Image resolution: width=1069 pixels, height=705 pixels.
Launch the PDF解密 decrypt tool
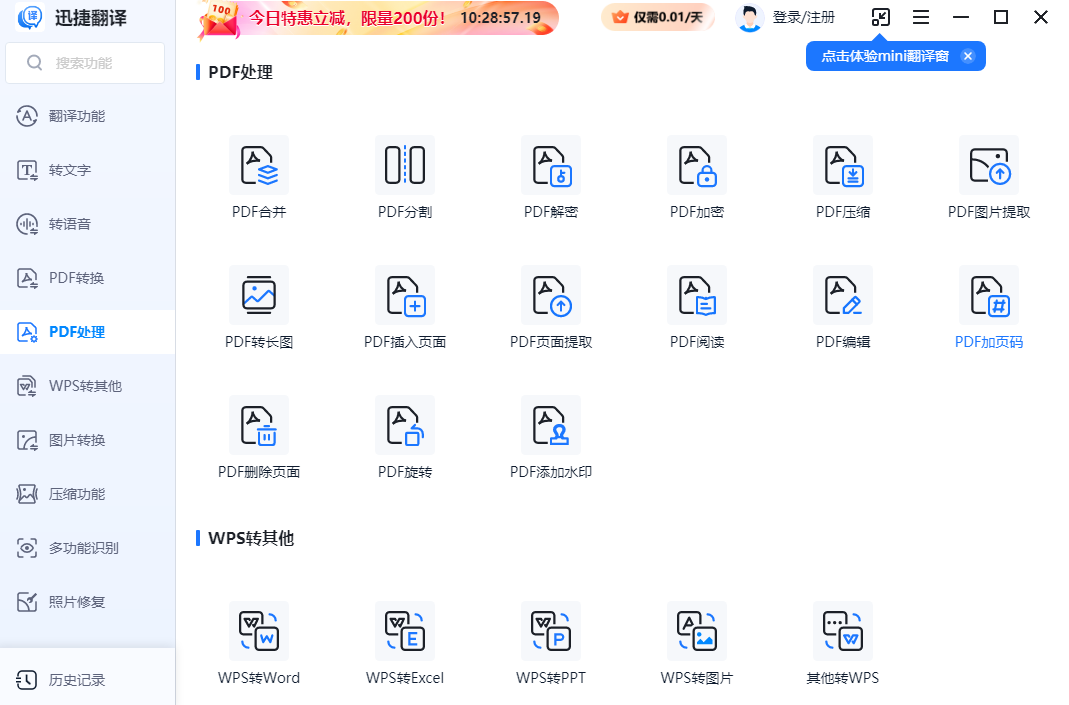click(x=551, y=166)
